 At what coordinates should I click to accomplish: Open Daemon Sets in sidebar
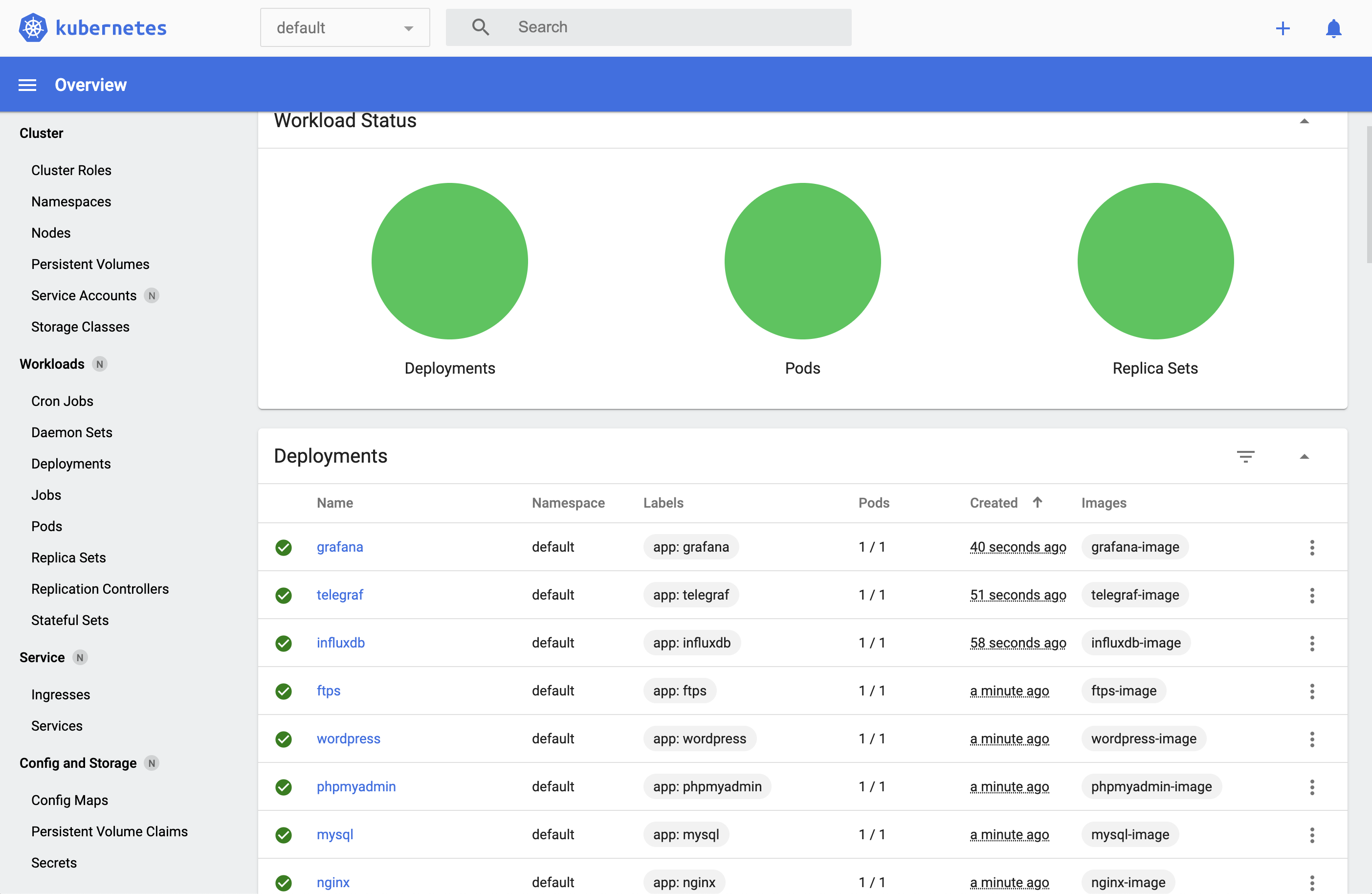(x=71, y=432)
